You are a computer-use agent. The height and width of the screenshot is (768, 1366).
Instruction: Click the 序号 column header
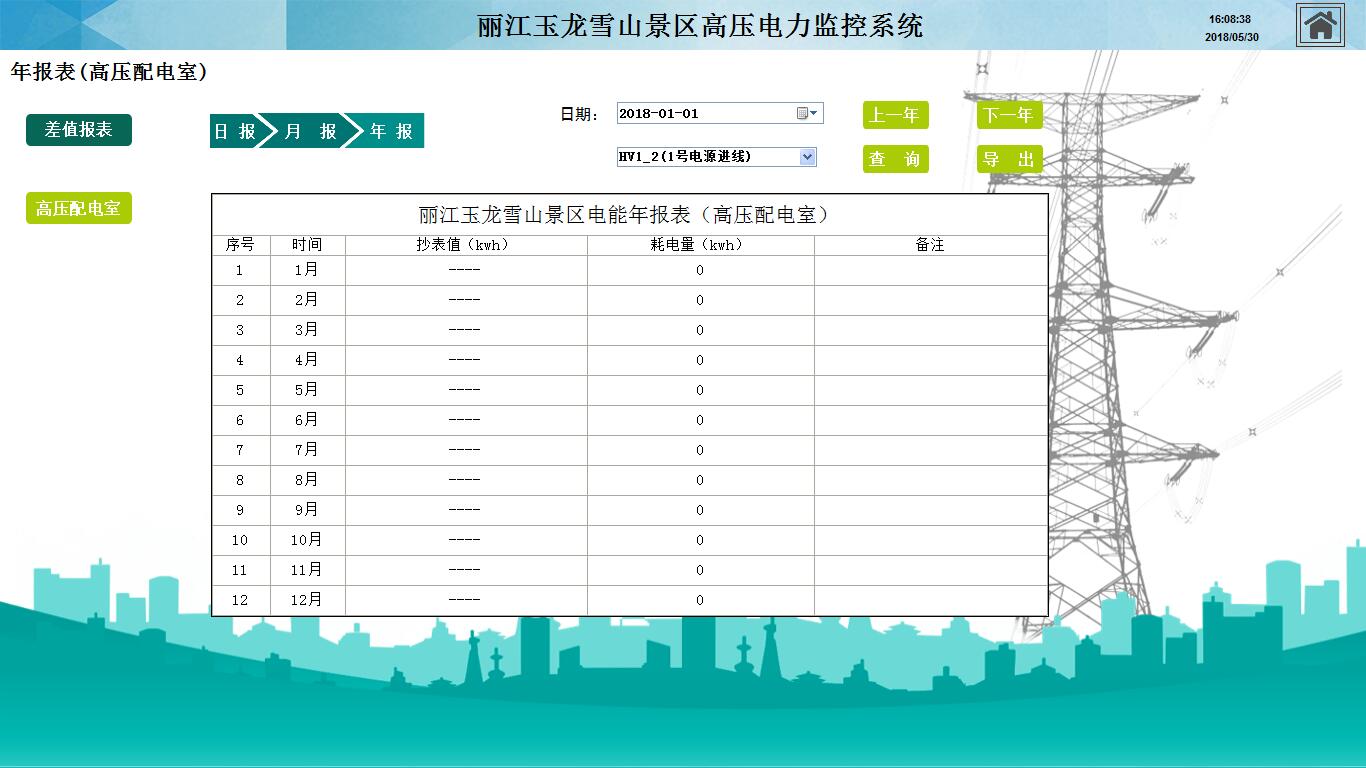click(240, 245)
